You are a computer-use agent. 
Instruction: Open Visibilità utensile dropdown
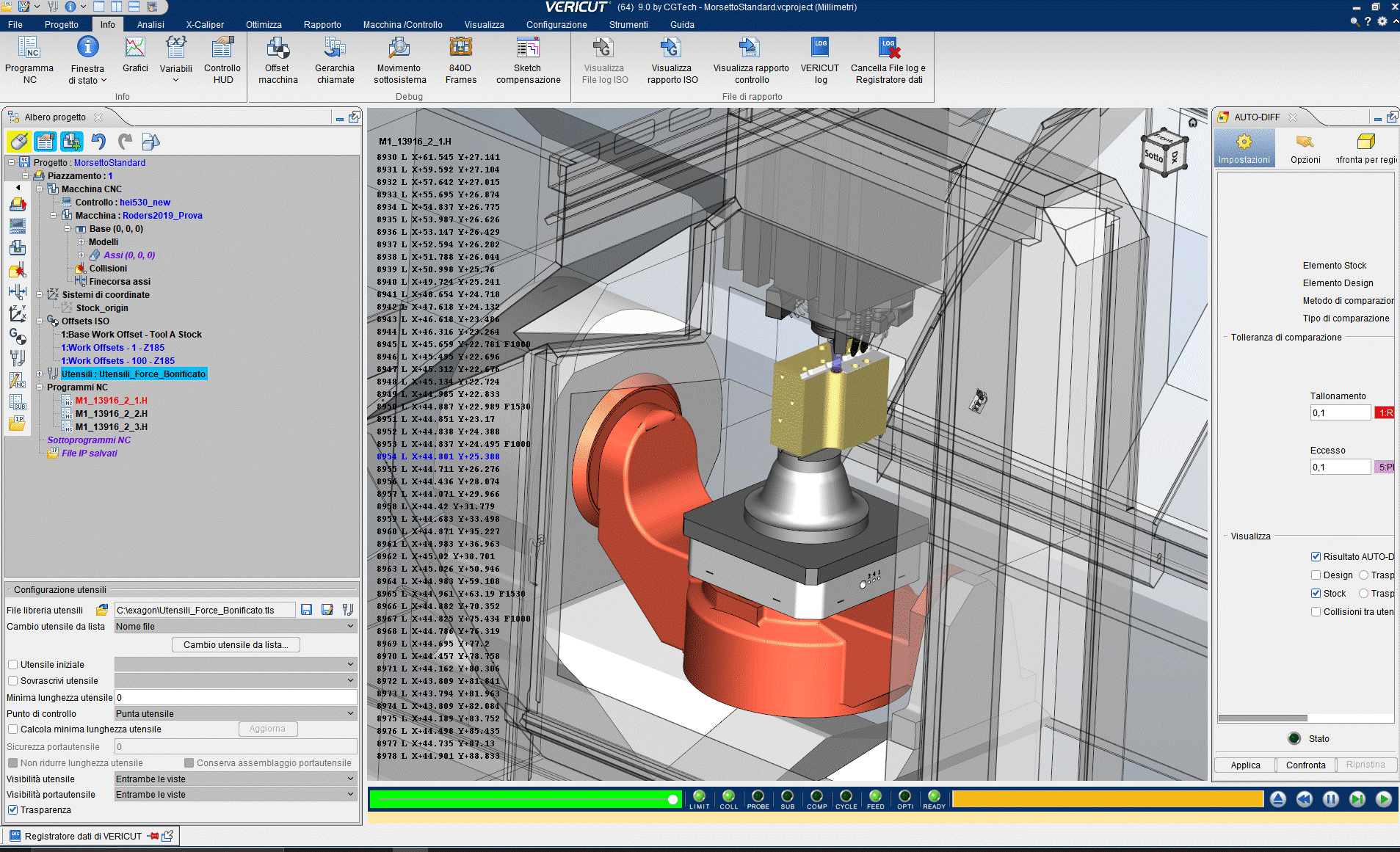(x=236, y=779)
